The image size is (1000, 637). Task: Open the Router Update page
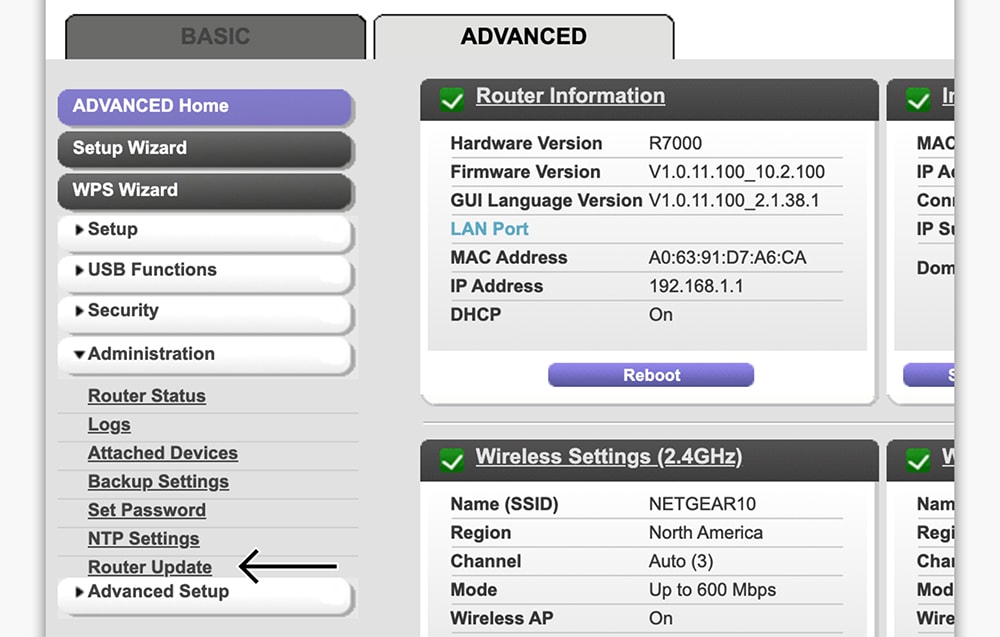point(150,567)
